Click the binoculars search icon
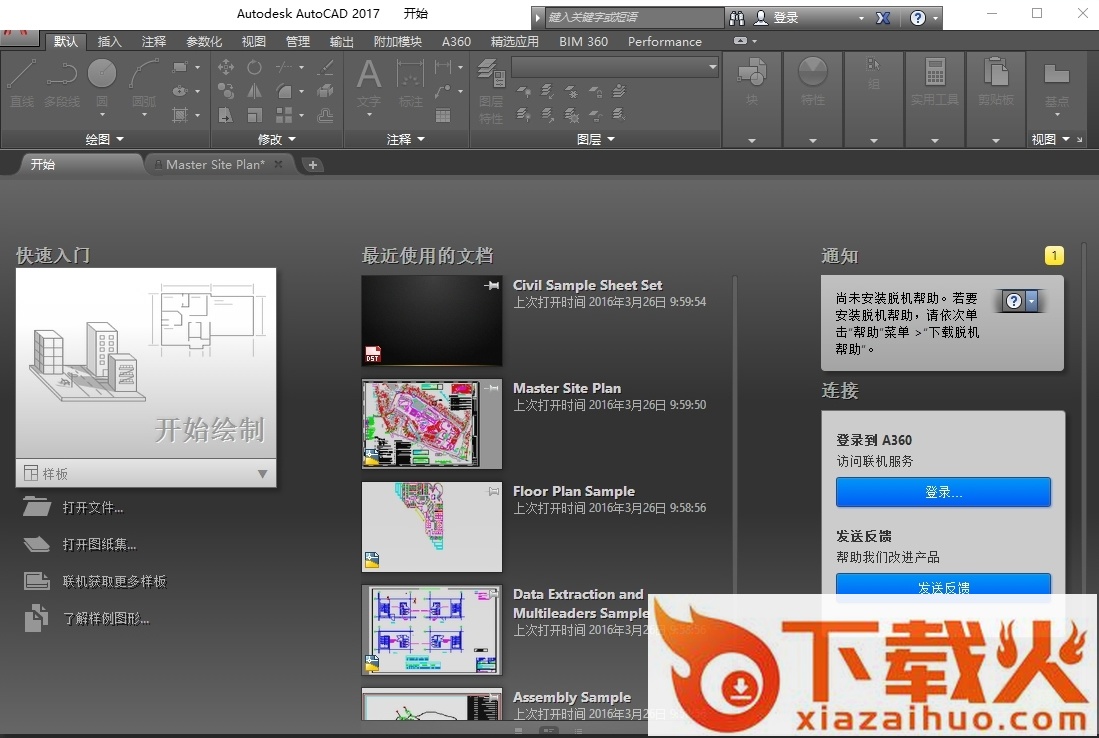This screenshot has width=1099, height=738. coord(737,18)
